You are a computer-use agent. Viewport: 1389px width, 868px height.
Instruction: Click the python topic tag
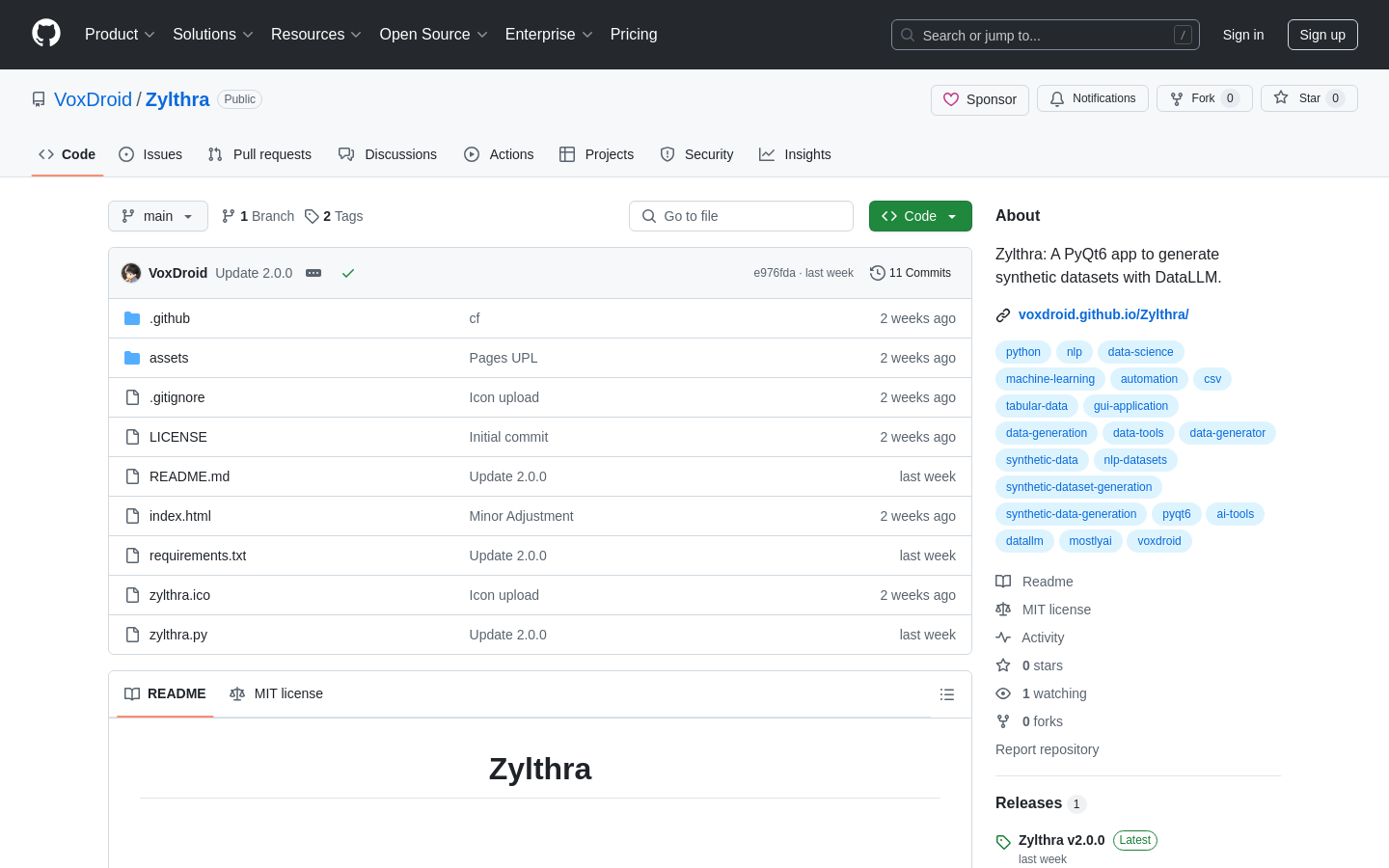[x=1023, y=352]
